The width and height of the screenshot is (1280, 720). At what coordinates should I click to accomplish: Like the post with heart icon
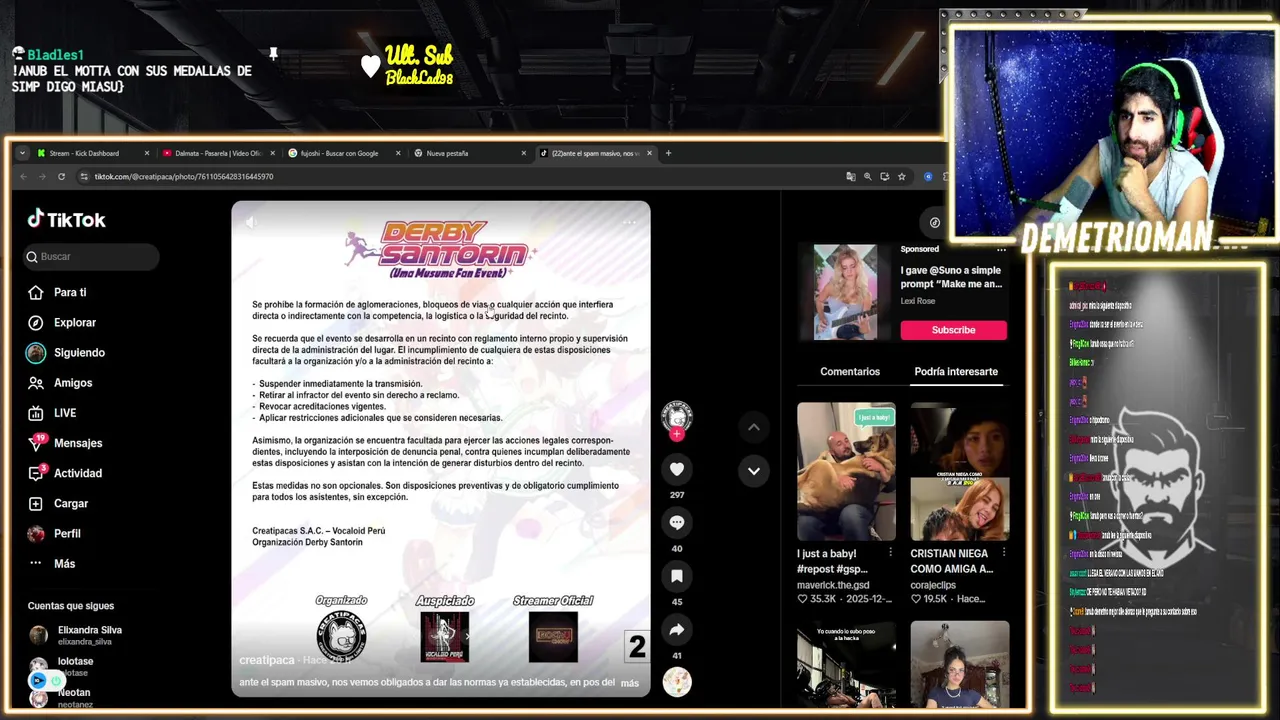pos(677,469)
